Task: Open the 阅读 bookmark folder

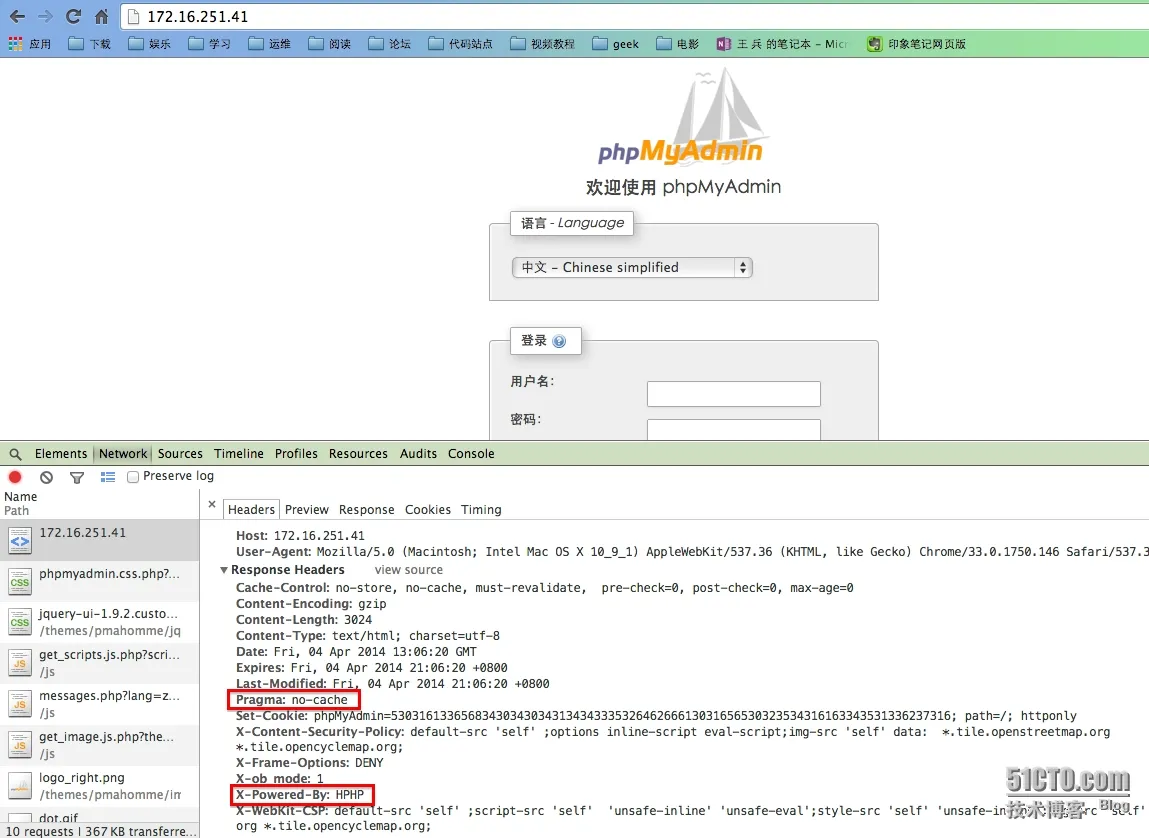Action: click(330, 44)
